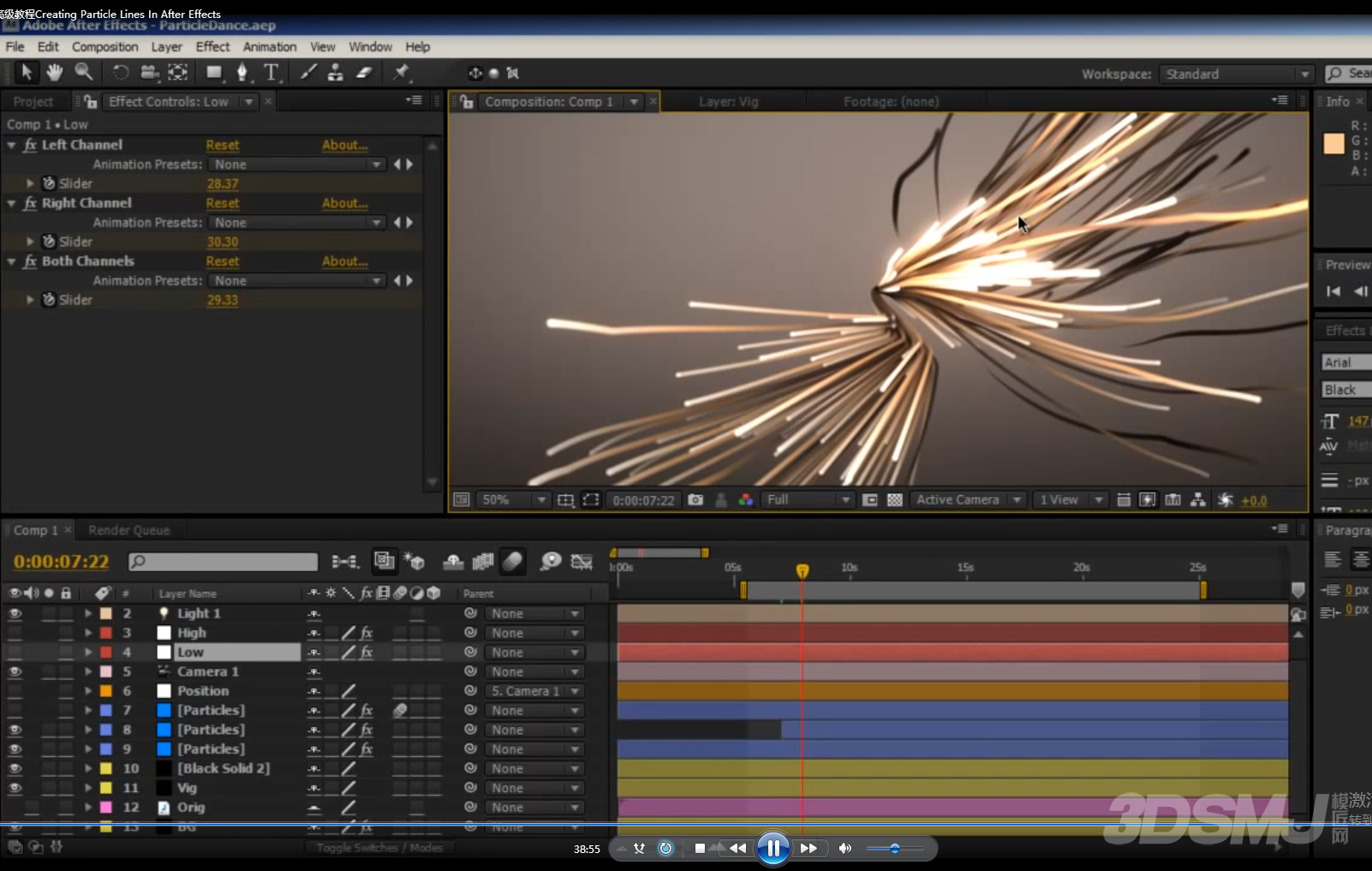
Task: Select the Zoom magnifier tool
Action: (83, 73)
